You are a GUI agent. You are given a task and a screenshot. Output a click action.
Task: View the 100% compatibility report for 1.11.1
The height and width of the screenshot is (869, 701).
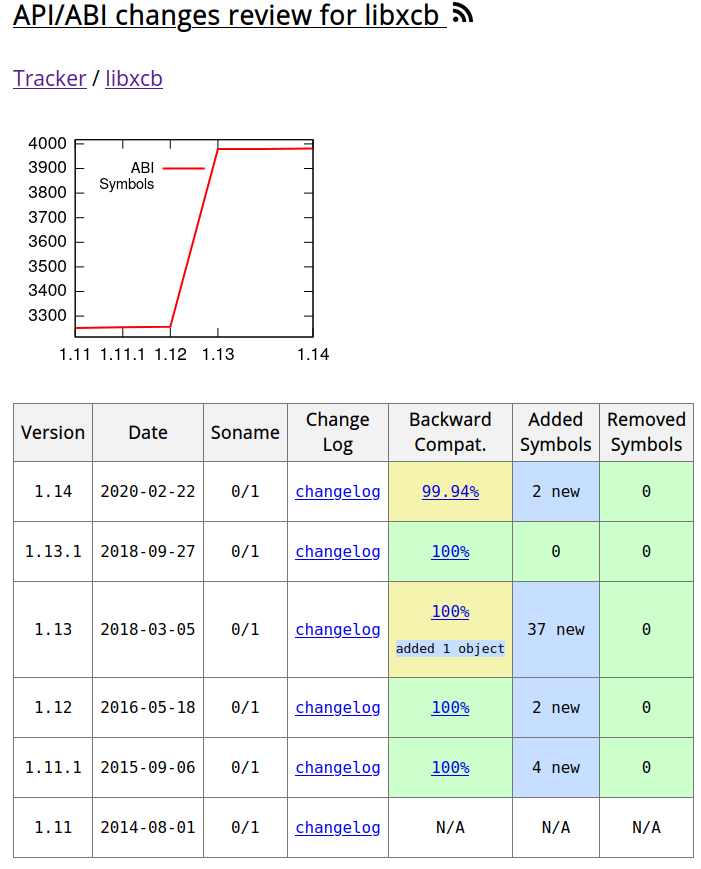point(450,768)
